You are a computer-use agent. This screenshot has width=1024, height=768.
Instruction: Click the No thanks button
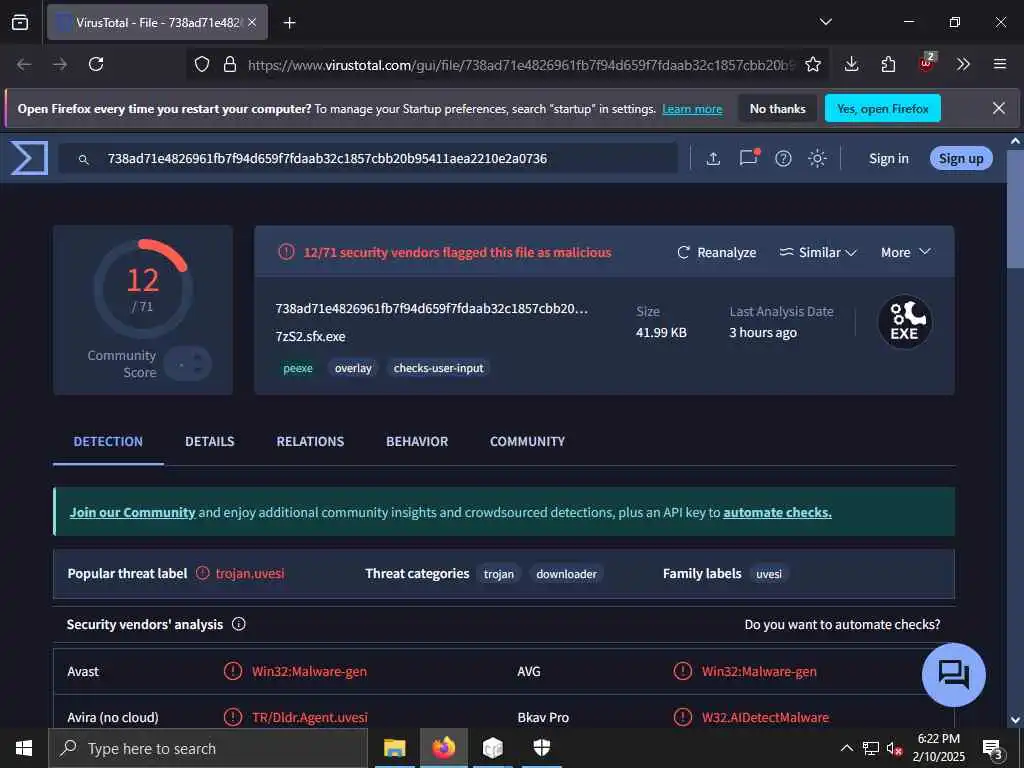coord(777,108)
